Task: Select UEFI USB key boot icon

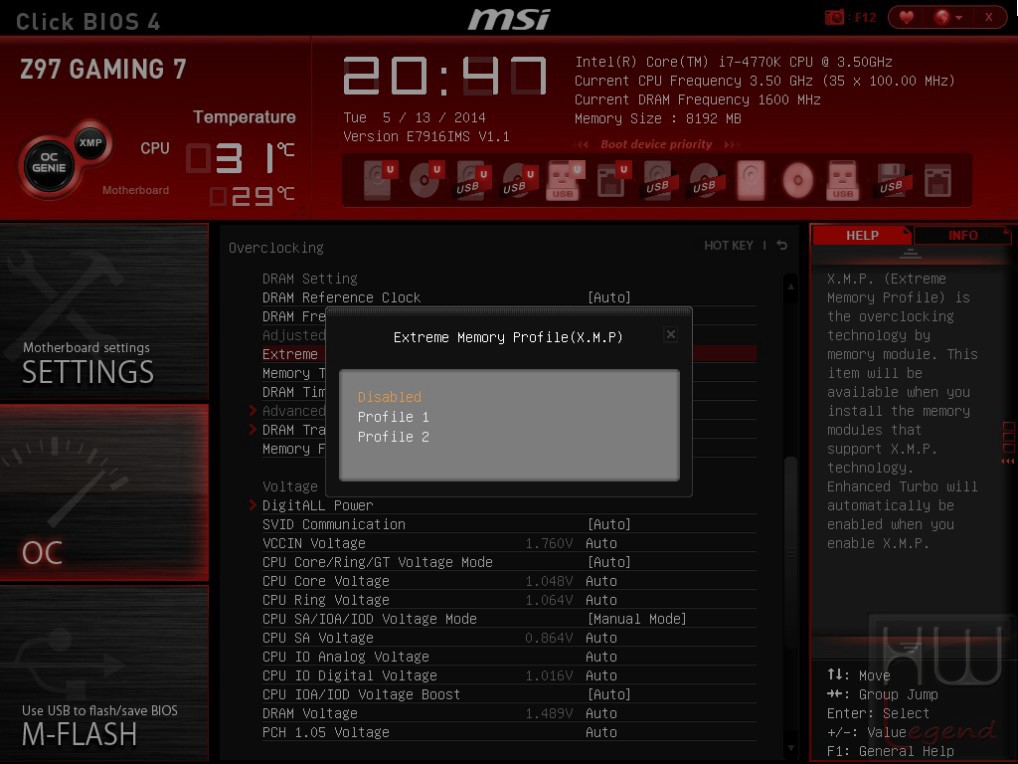Action: [566, 179]
